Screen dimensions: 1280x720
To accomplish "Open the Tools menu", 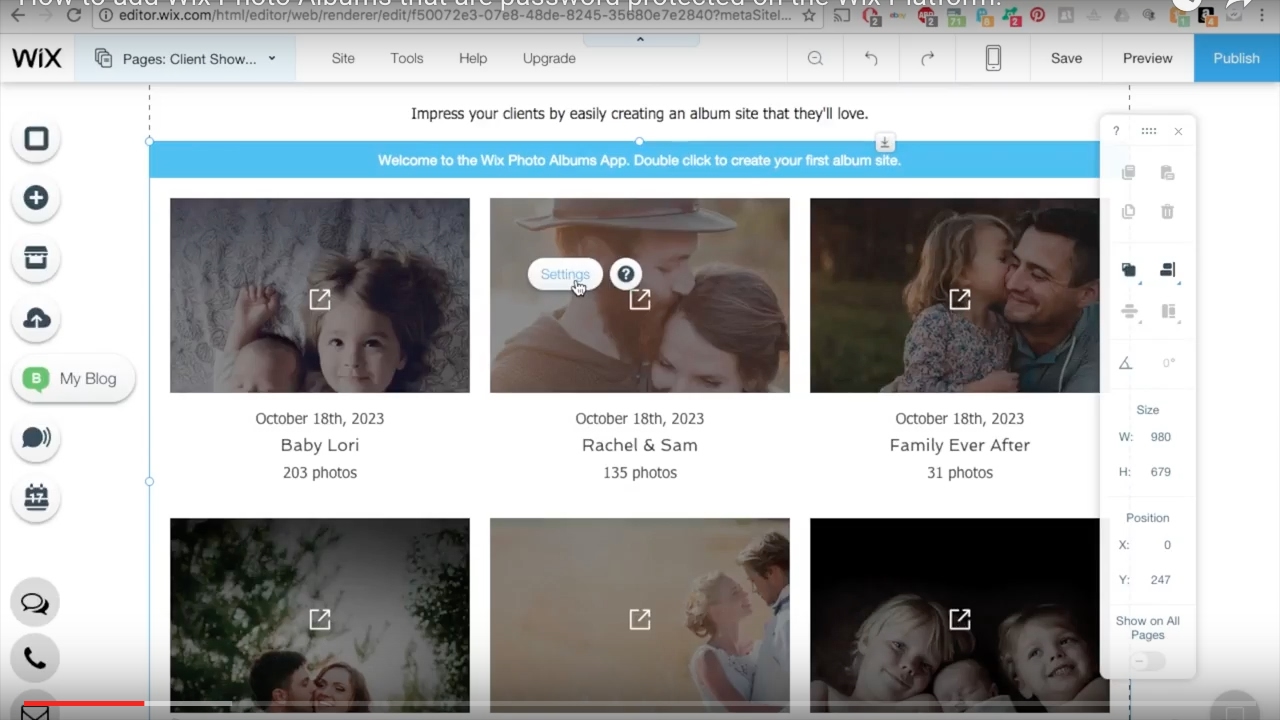I will point(407,58).
